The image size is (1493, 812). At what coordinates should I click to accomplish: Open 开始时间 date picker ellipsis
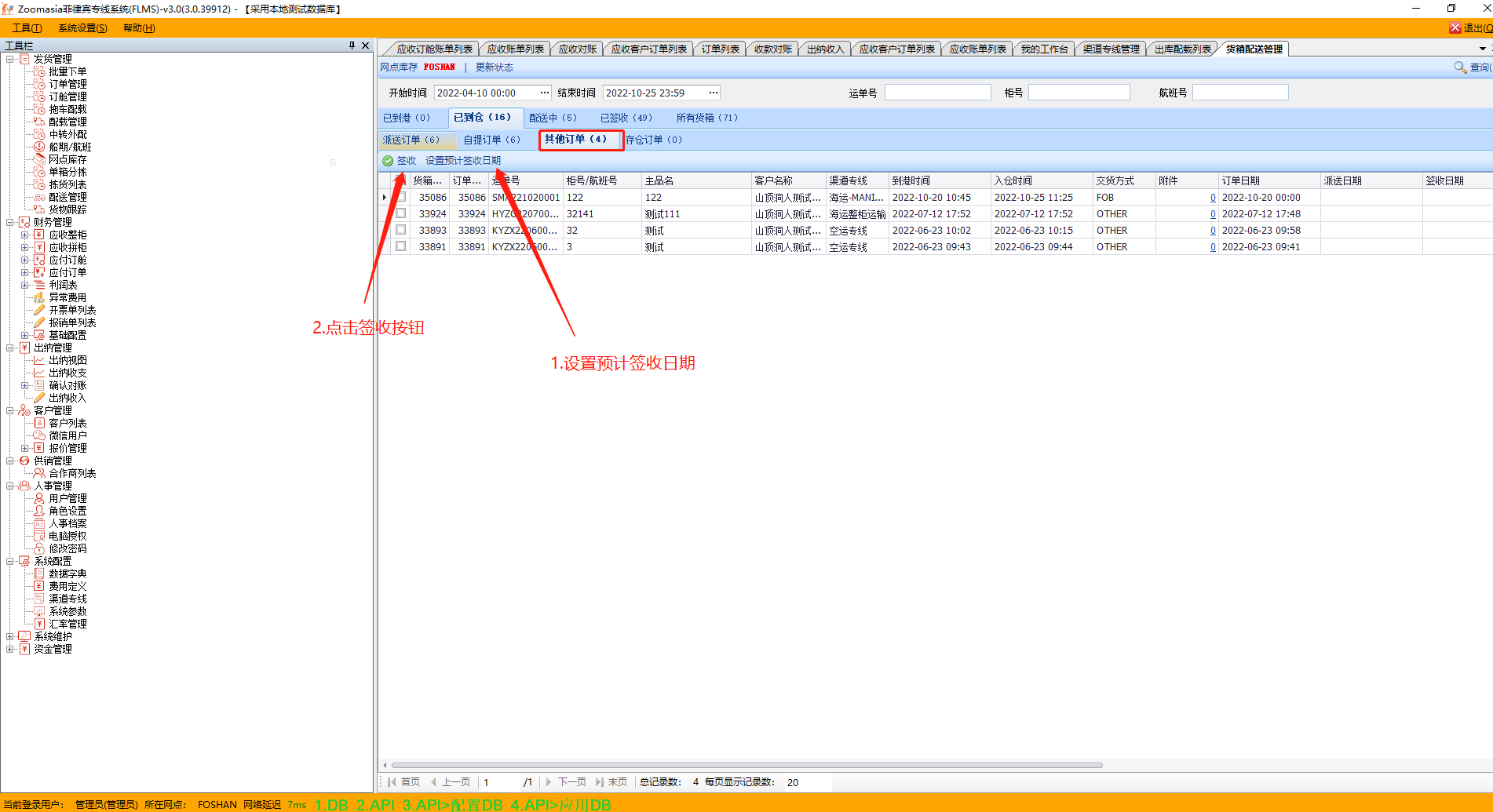click(545, 93)
